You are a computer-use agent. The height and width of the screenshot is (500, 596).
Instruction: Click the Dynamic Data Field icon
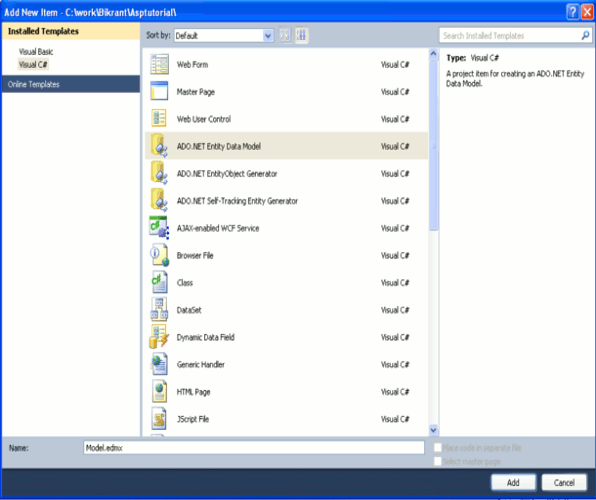tap(159, 337)
